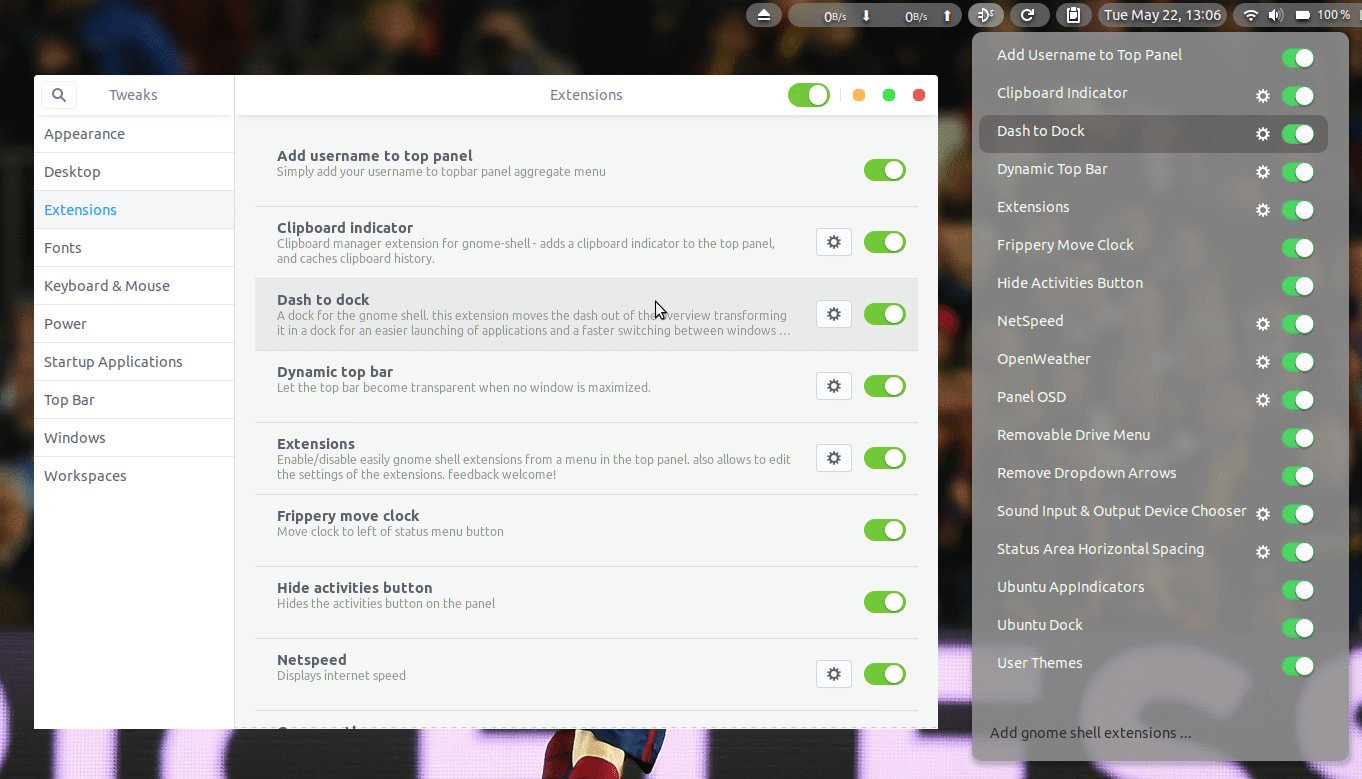The image size is (1362, 779).
Task: Open Workspaces section in Tweaks sidebar
Action: [134, 476]
